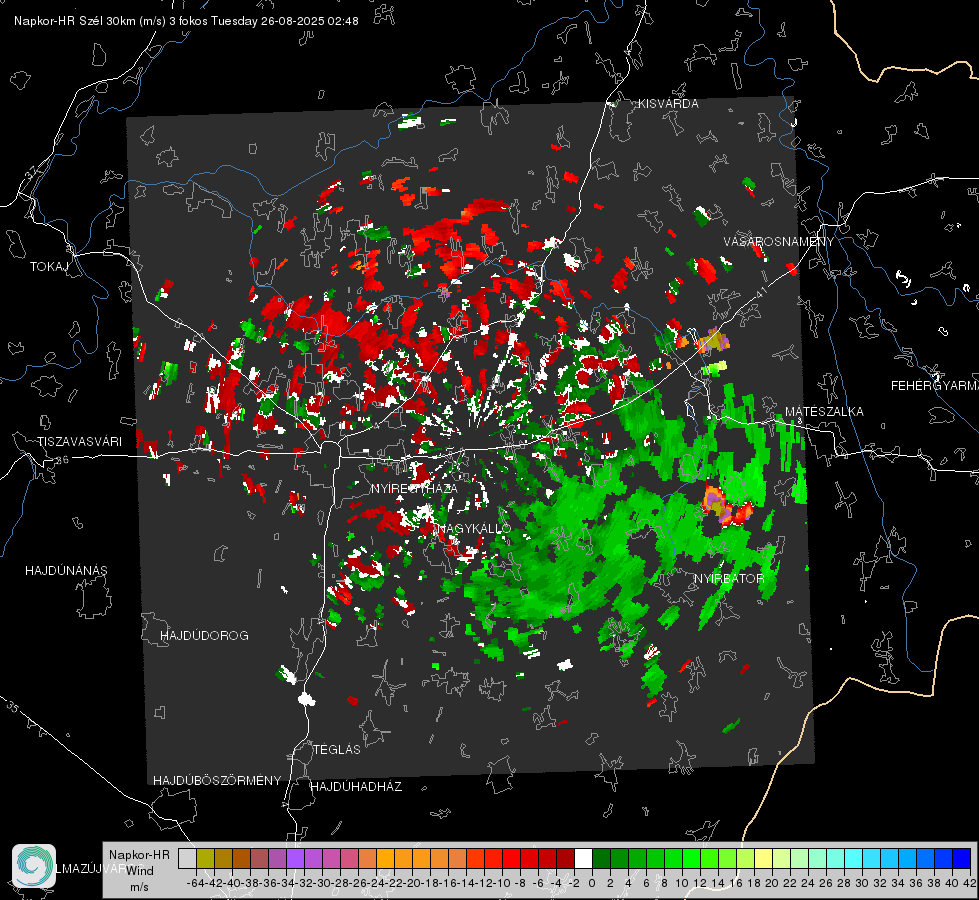Click the HAJDÚBÖSZÖRMÉNY city label
Screen dimensions: 979x900
[217, 781]
